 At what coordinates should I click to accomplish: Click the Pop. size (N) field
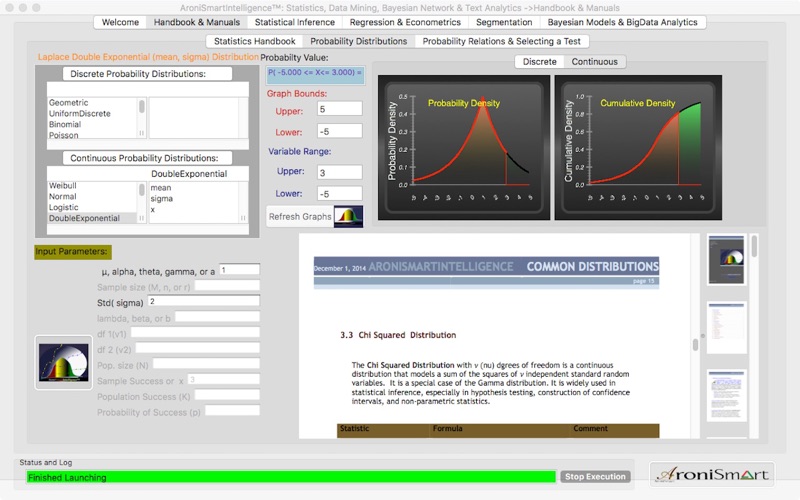click(206, 364)
